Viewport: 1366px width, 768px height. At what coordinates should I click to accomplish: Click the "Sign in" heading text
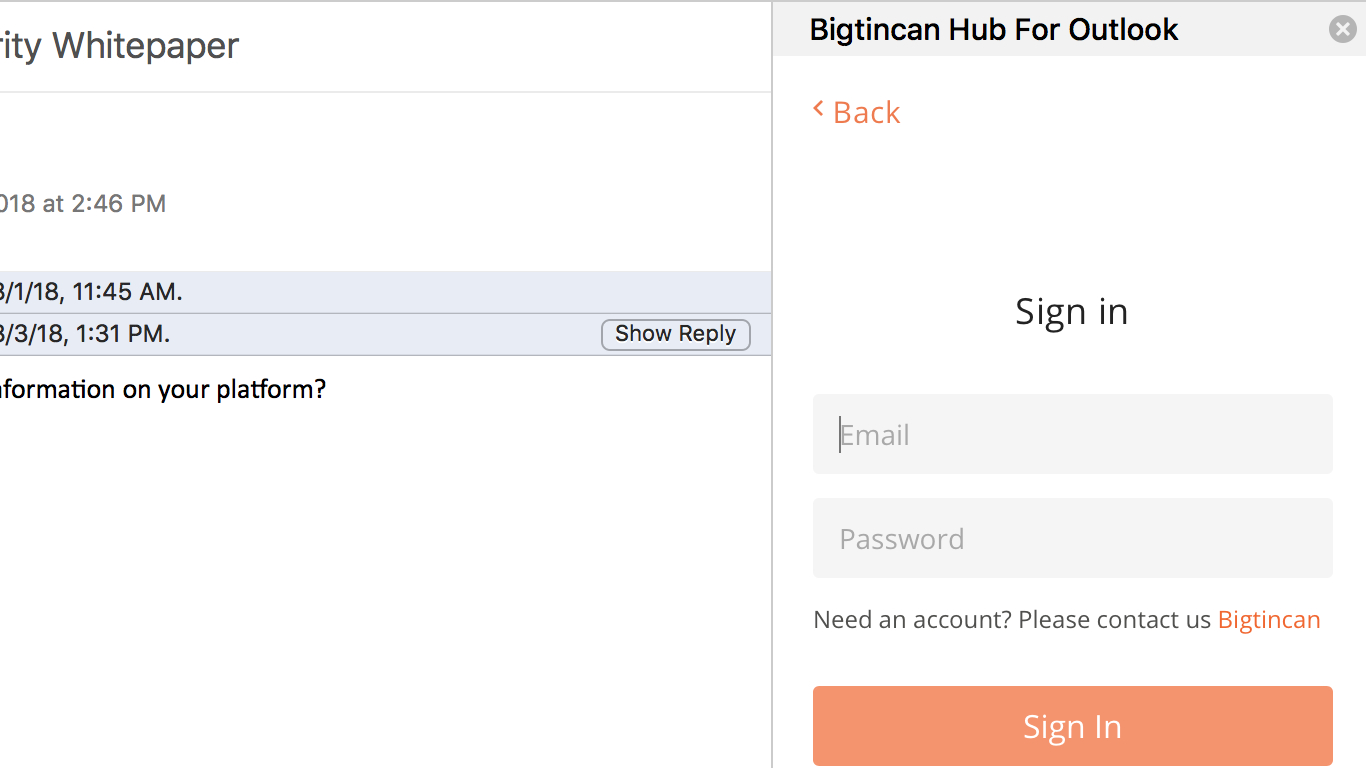click(x=1071, y=312)
